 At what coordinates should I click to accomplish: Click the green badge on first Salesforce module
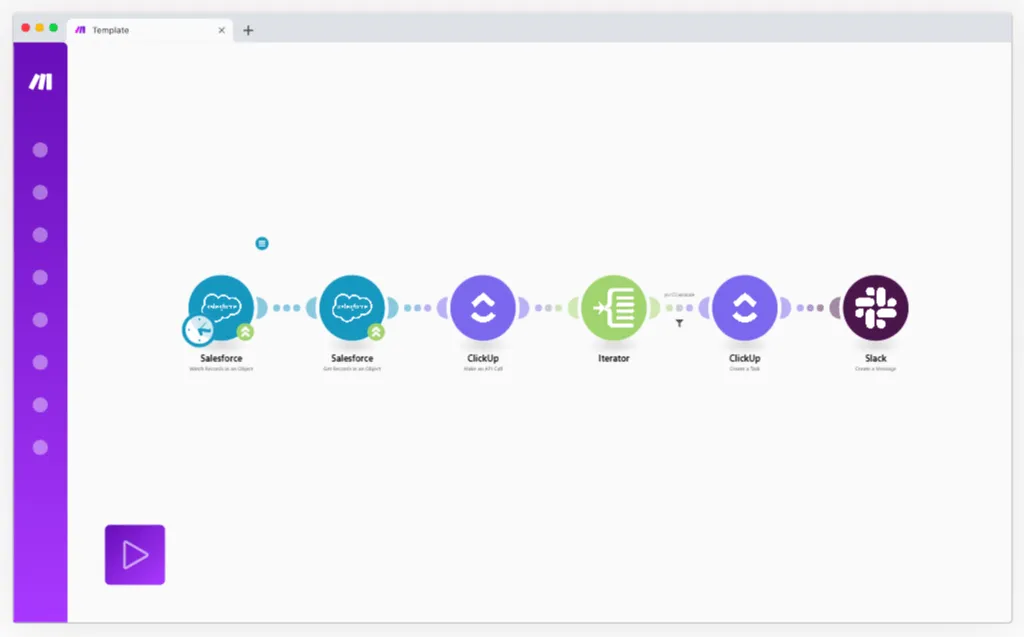click(x=246, y=332)
